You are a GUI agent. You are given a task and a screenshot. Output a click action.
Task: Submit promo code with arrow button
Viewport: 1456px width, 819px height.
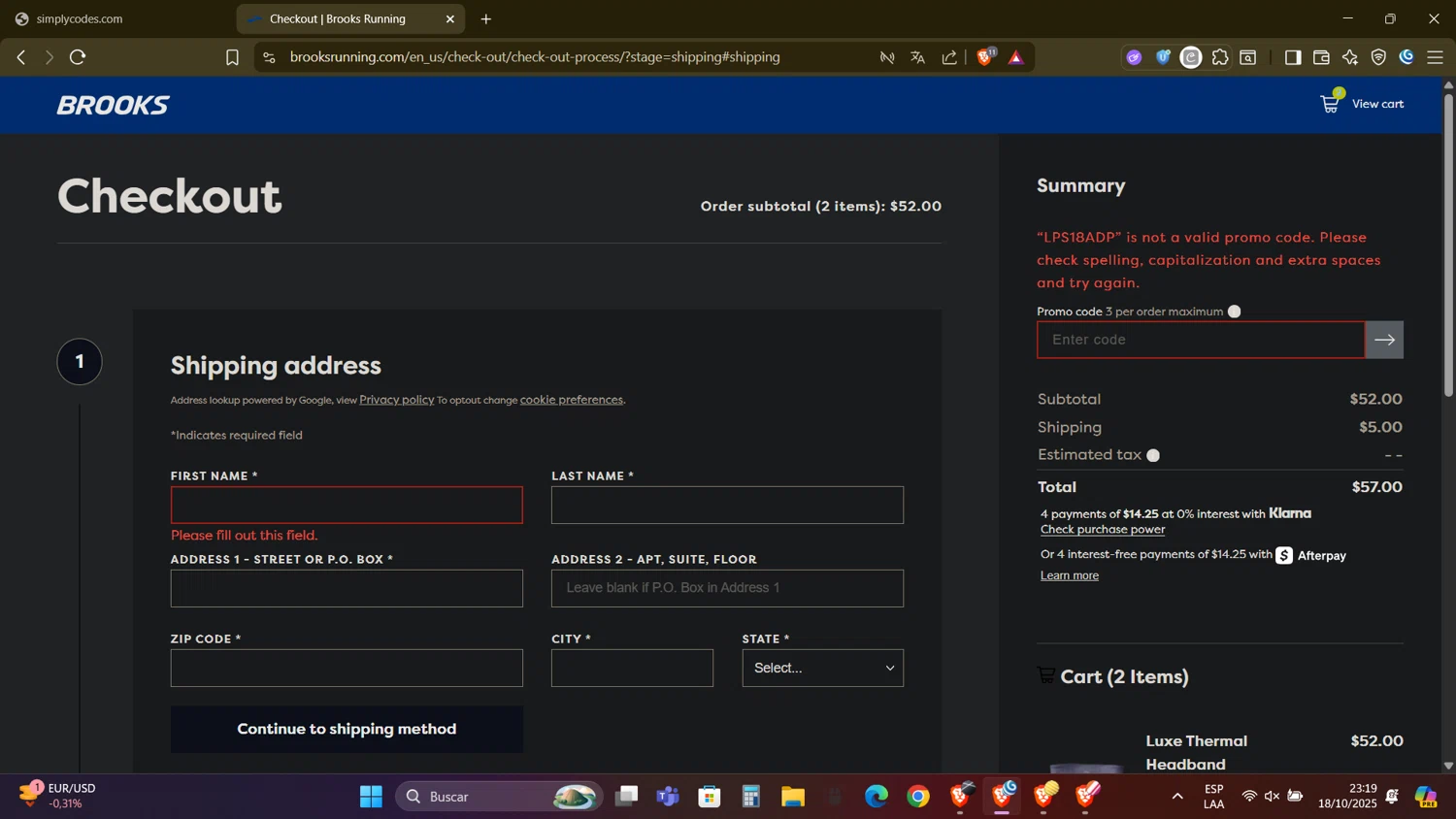1384,340
